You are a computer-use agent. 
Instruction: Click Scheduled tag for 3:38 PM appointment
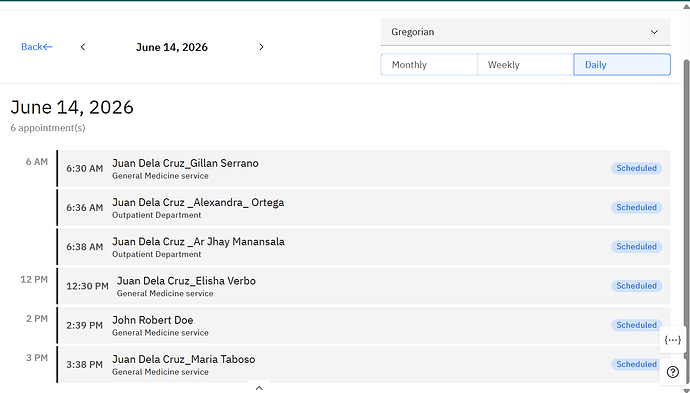636,364
